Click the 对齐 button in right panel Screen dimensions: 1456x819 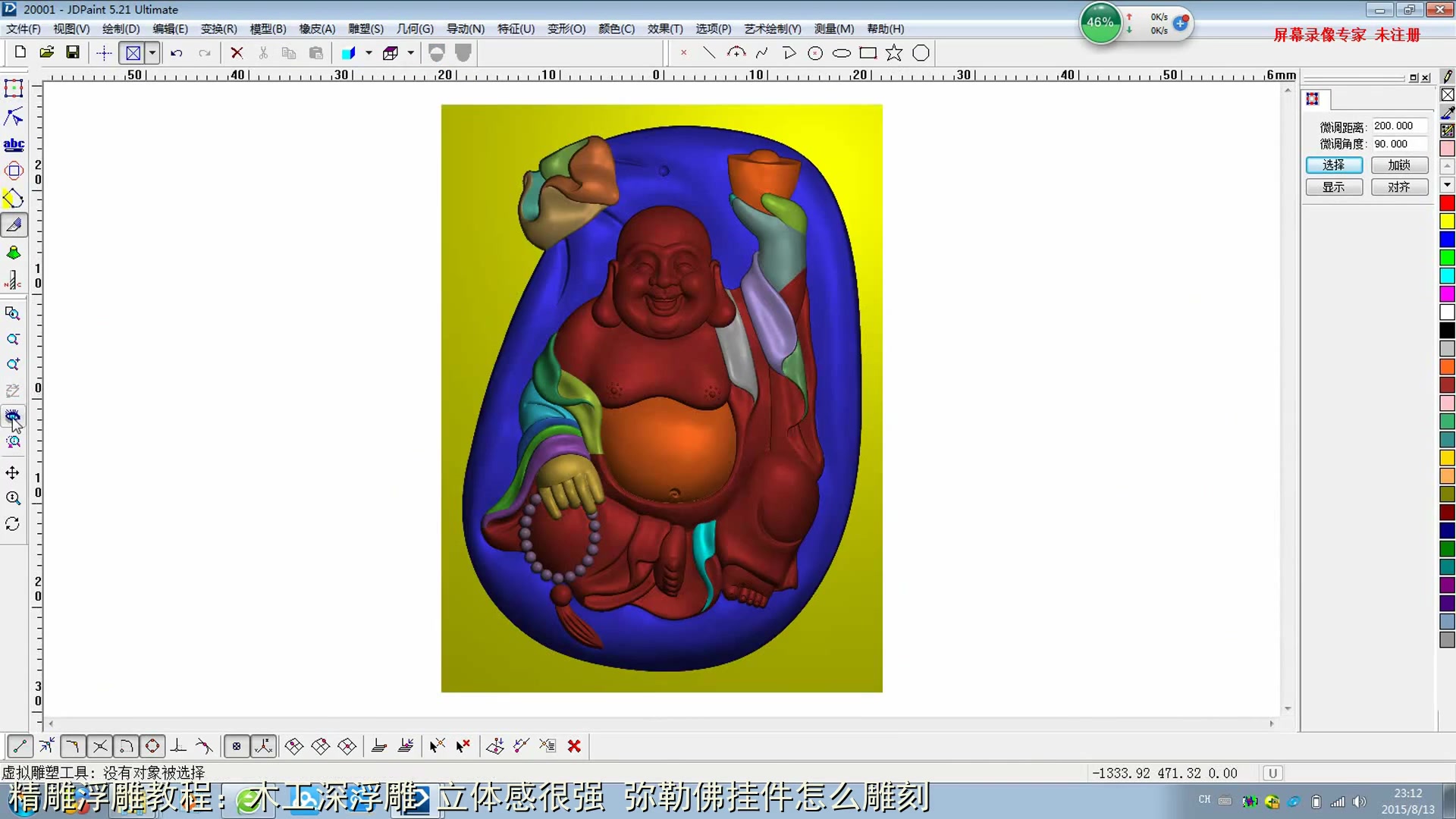(1399, 187)
